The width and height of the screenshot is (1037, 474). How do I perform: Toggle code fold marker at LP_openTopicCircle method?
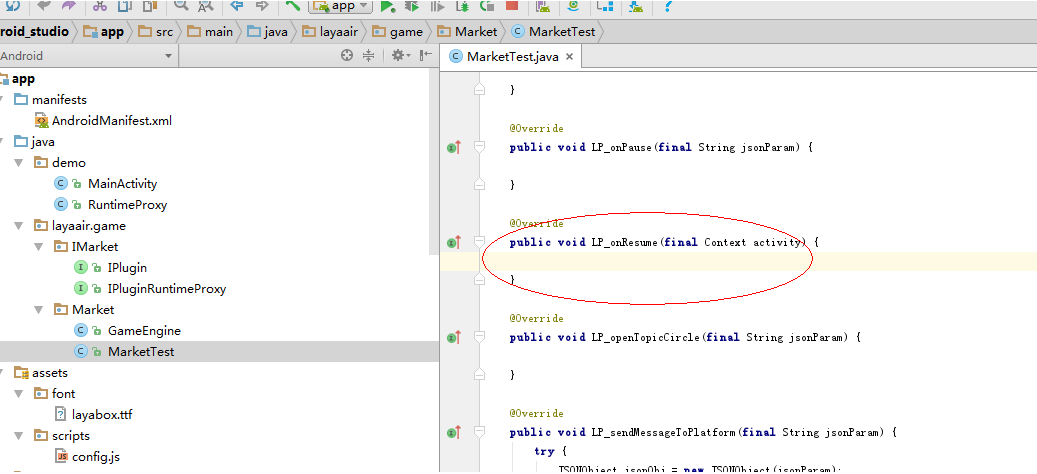[x=479, y=337]
